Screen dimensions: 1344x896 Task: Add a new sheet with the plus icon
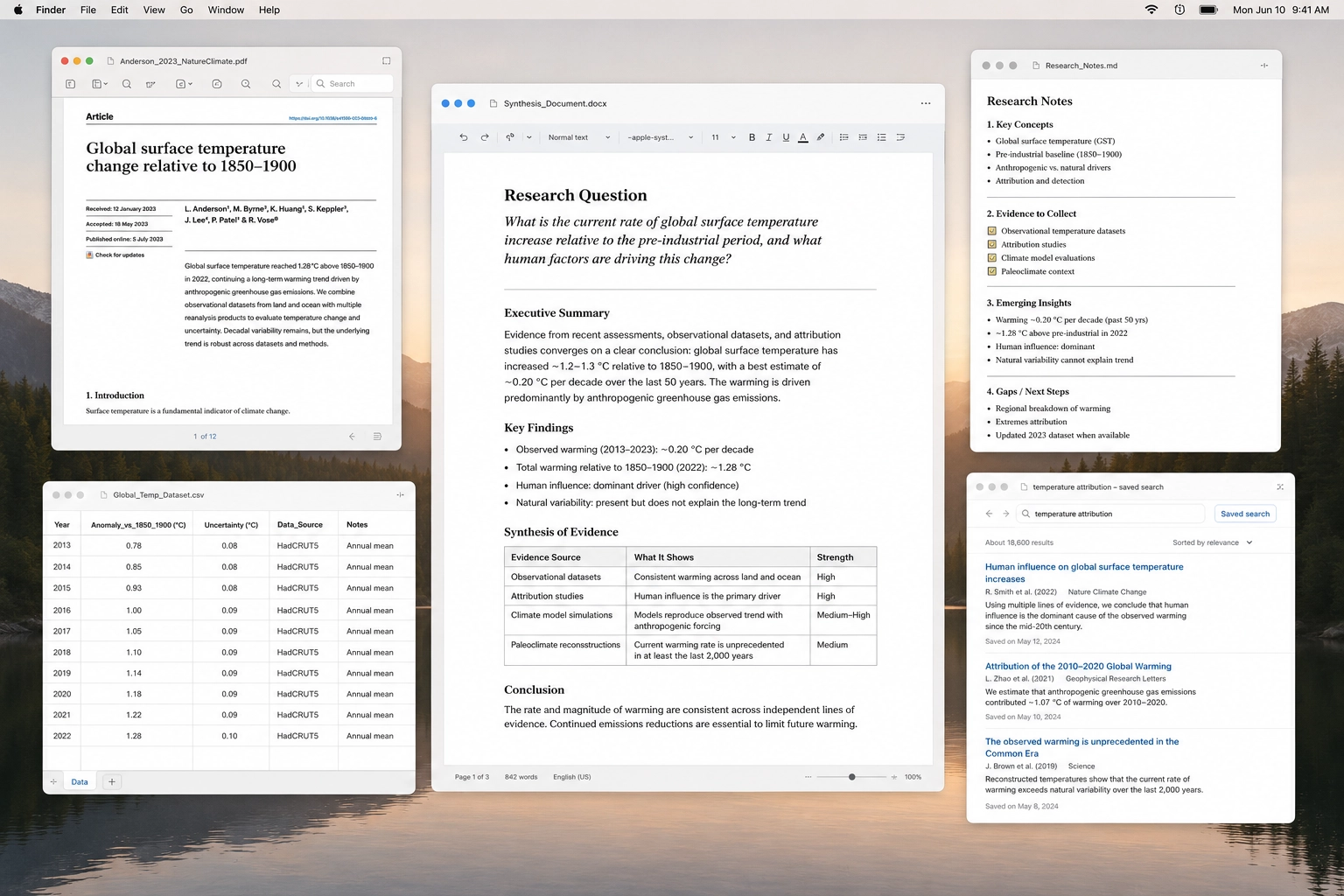(112, 782)
